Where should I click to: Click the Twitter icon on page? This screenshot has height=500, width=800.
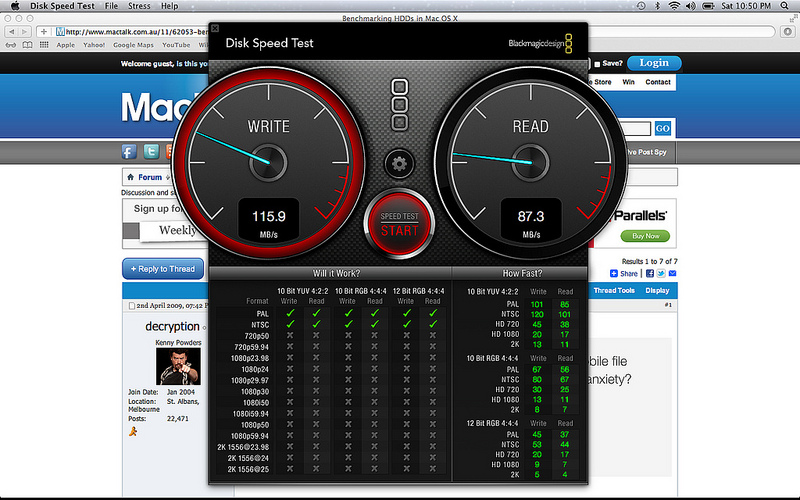click(151, 152)
